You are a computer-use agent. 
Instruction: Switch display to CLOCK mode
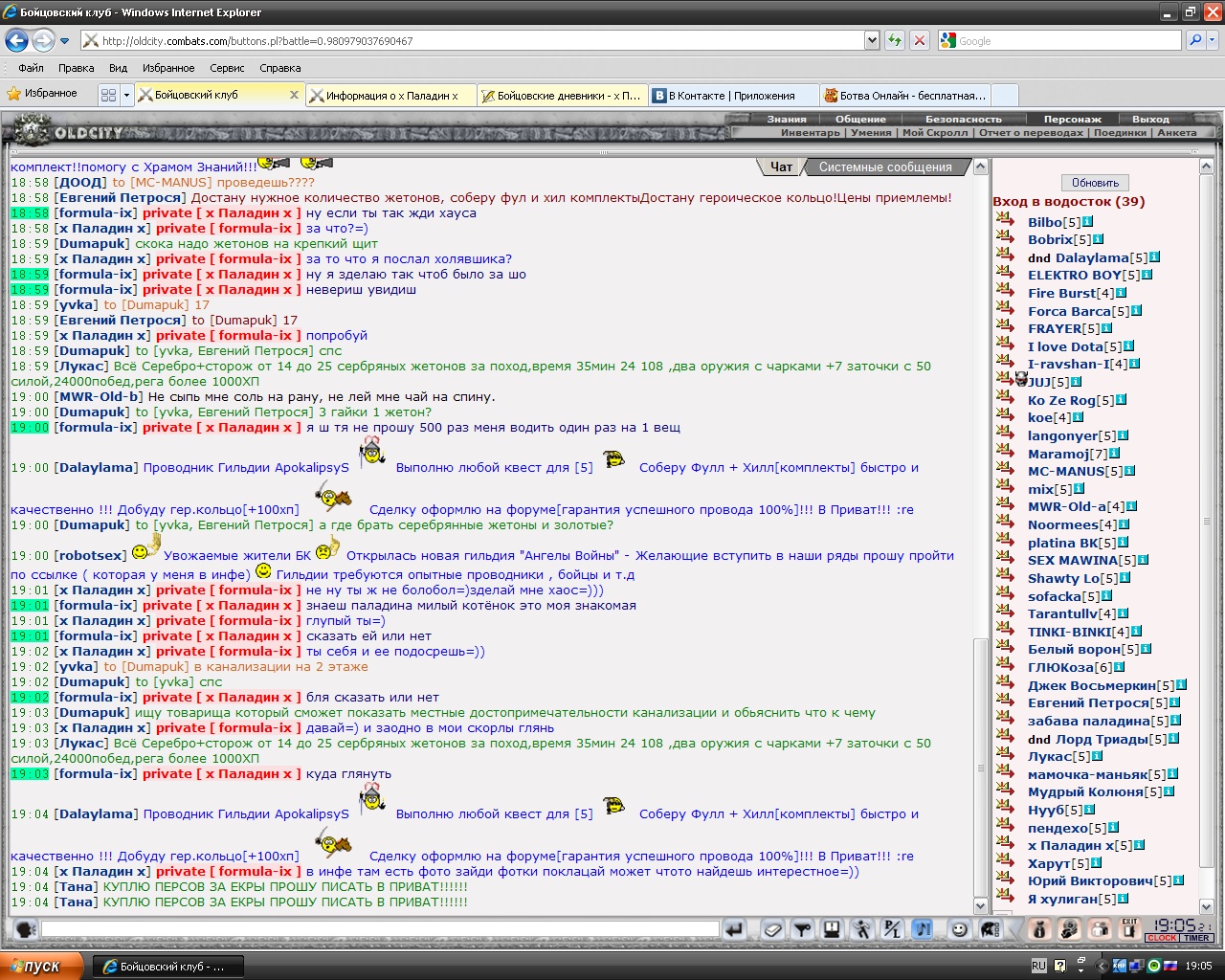[1162, 938]
